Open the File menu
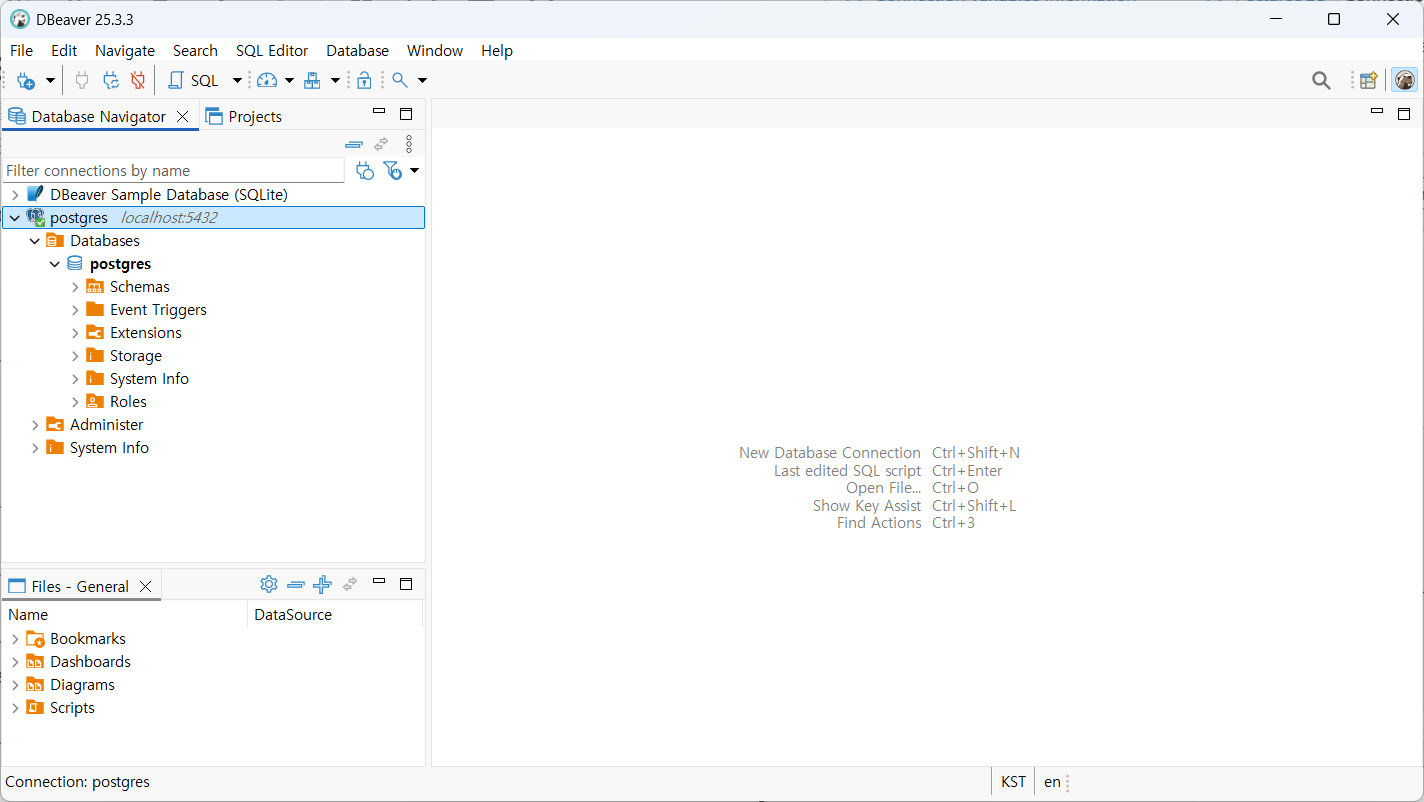The height and width of the screenshot is (802, 1424). click(21, 51)
